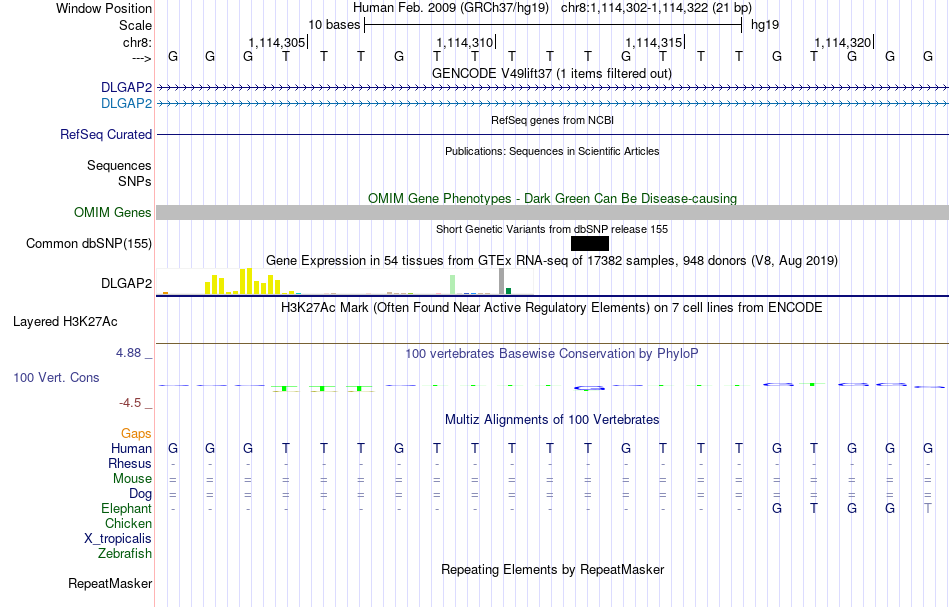
Task: Click the 1,114,305 position marker
Action: click(278, 42)
